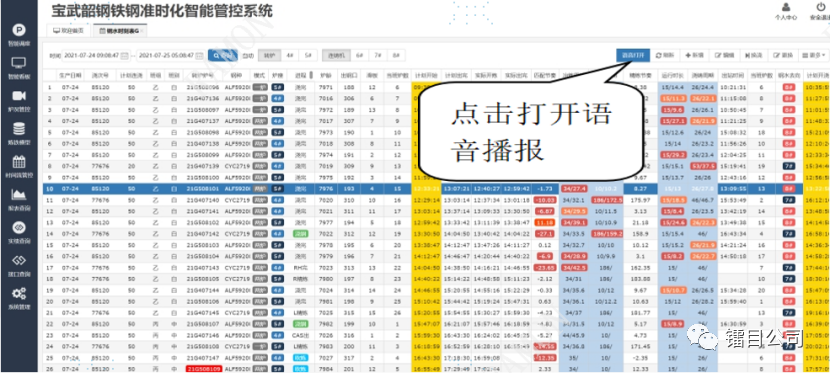The image size is (831, 374).
Task: Click the power icon for safe logout
Action: (821, 7)
